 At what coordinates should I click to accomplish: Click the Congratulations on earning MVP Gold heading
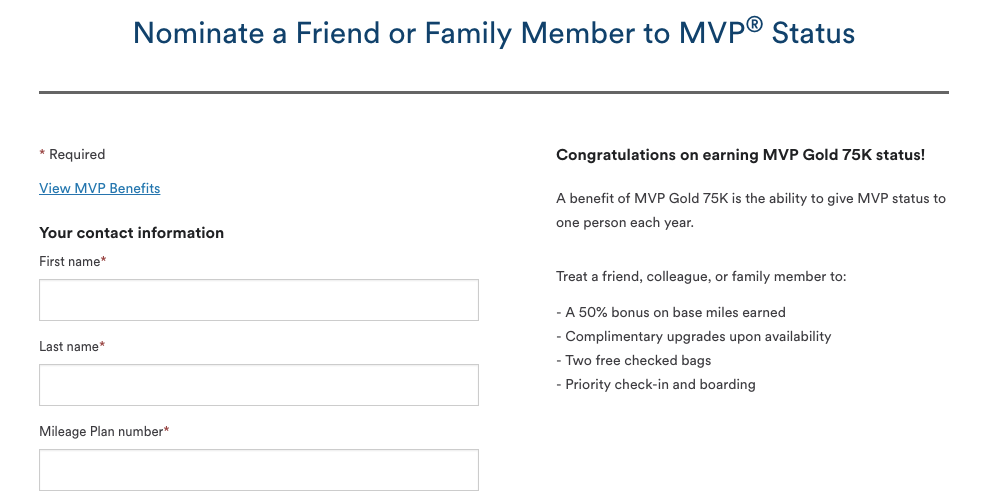(740, 155)
